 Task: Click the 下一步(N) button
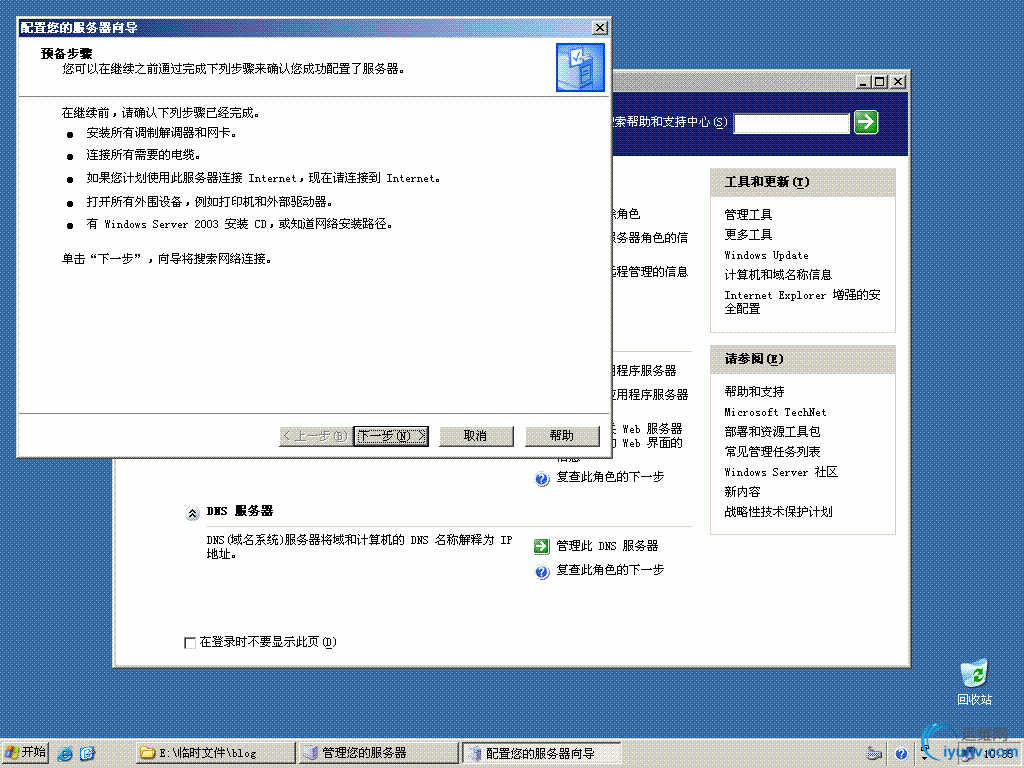391,436
